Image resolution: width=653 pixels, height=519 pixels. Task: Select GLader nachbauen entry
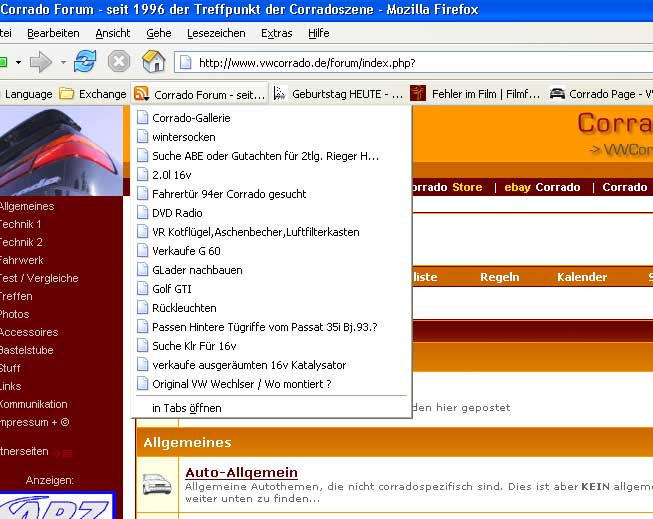click(x=271, y=270)
